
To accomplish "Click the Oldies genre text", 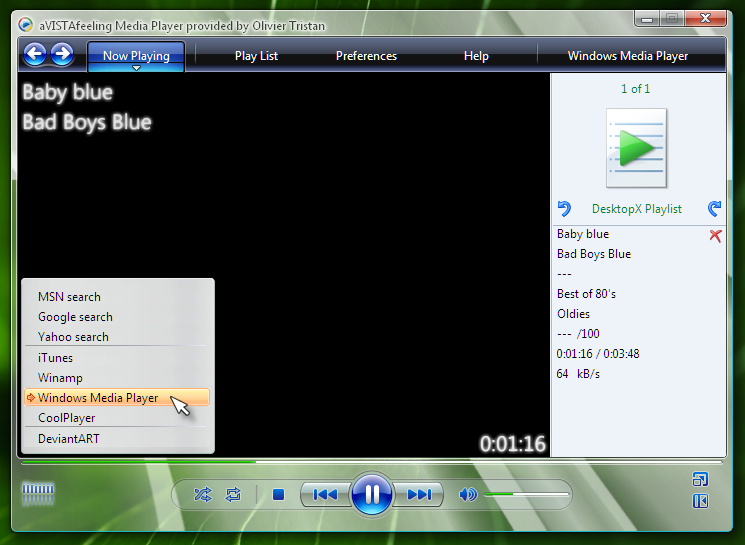I will pyautogui.click(x=573, y=314).
